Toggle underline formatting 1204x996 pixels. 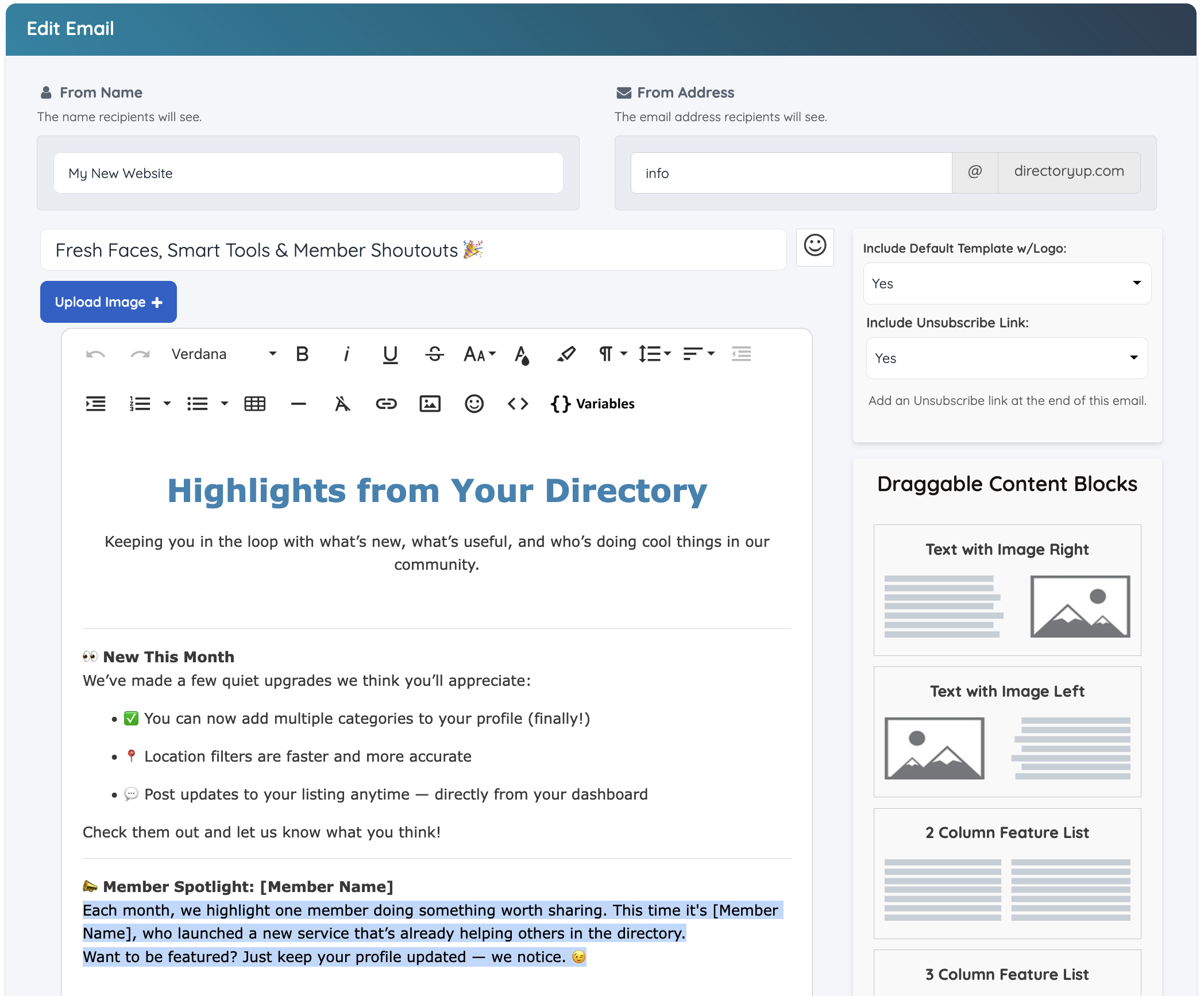(x=390, y=354)
